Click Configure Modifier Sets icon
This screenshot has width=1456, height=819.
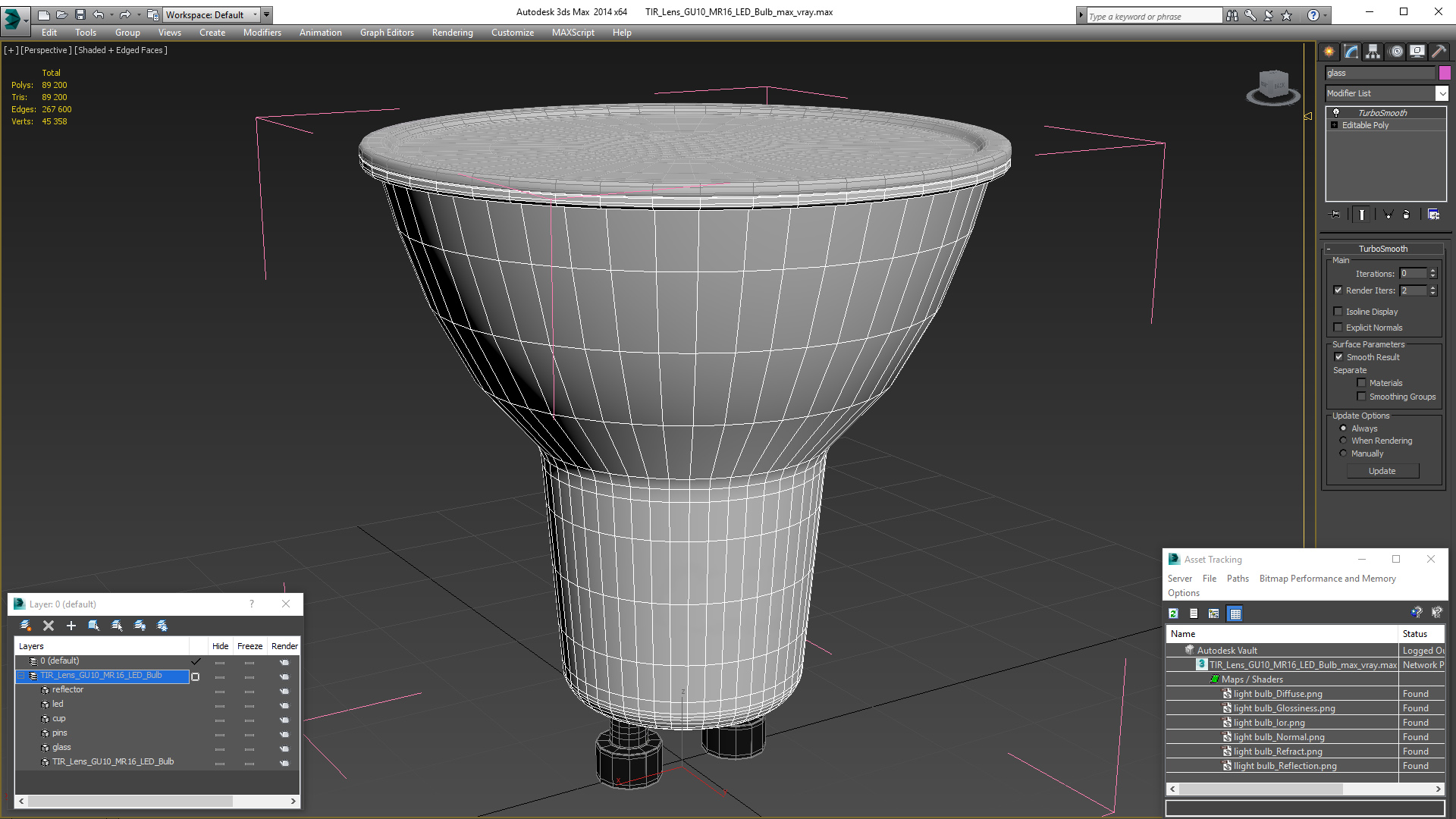click(x=1433, y=215)
